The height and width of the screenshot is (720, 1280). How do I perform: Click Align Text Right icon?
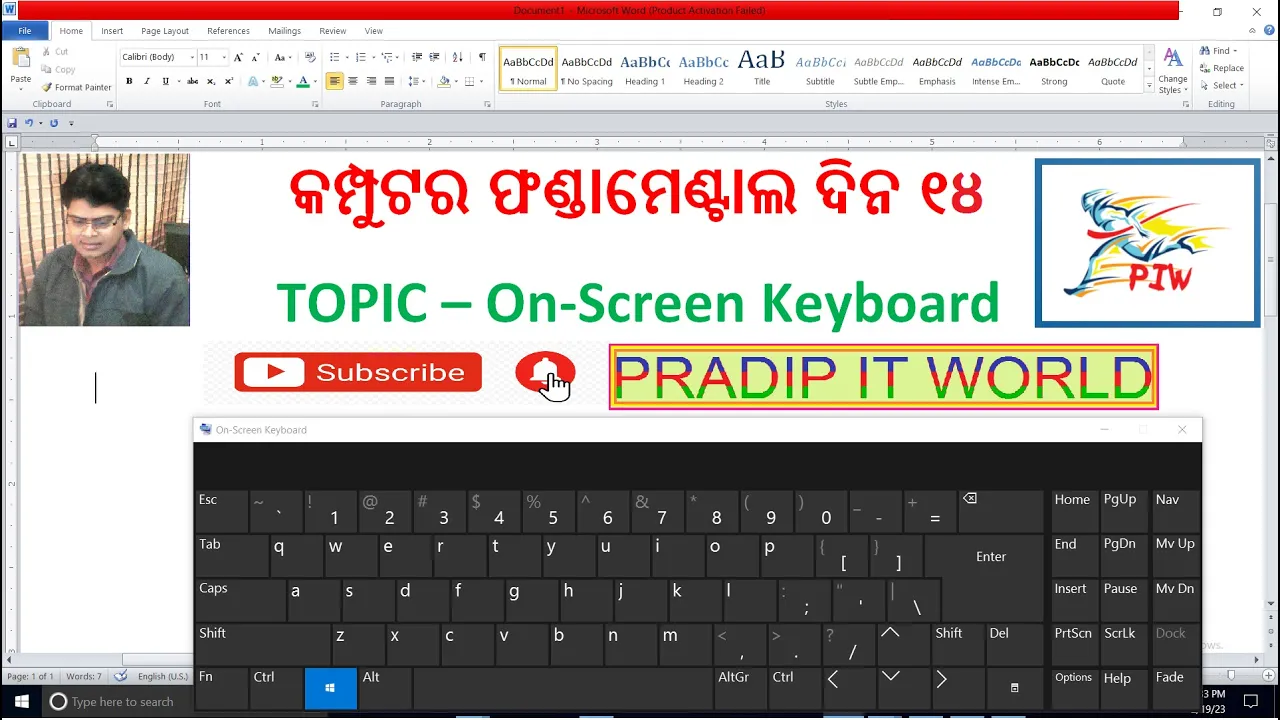pyautogui.click(x=371, y=81)
